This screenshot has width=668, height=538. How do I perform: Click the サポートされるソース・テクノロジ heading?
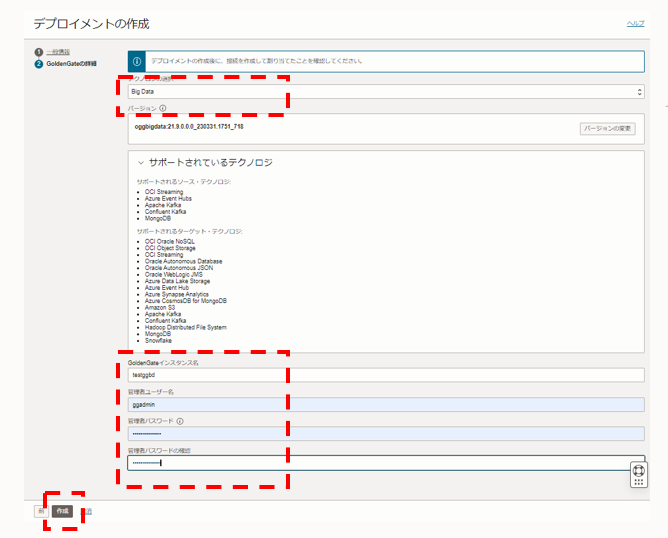(x=184, y=182)
